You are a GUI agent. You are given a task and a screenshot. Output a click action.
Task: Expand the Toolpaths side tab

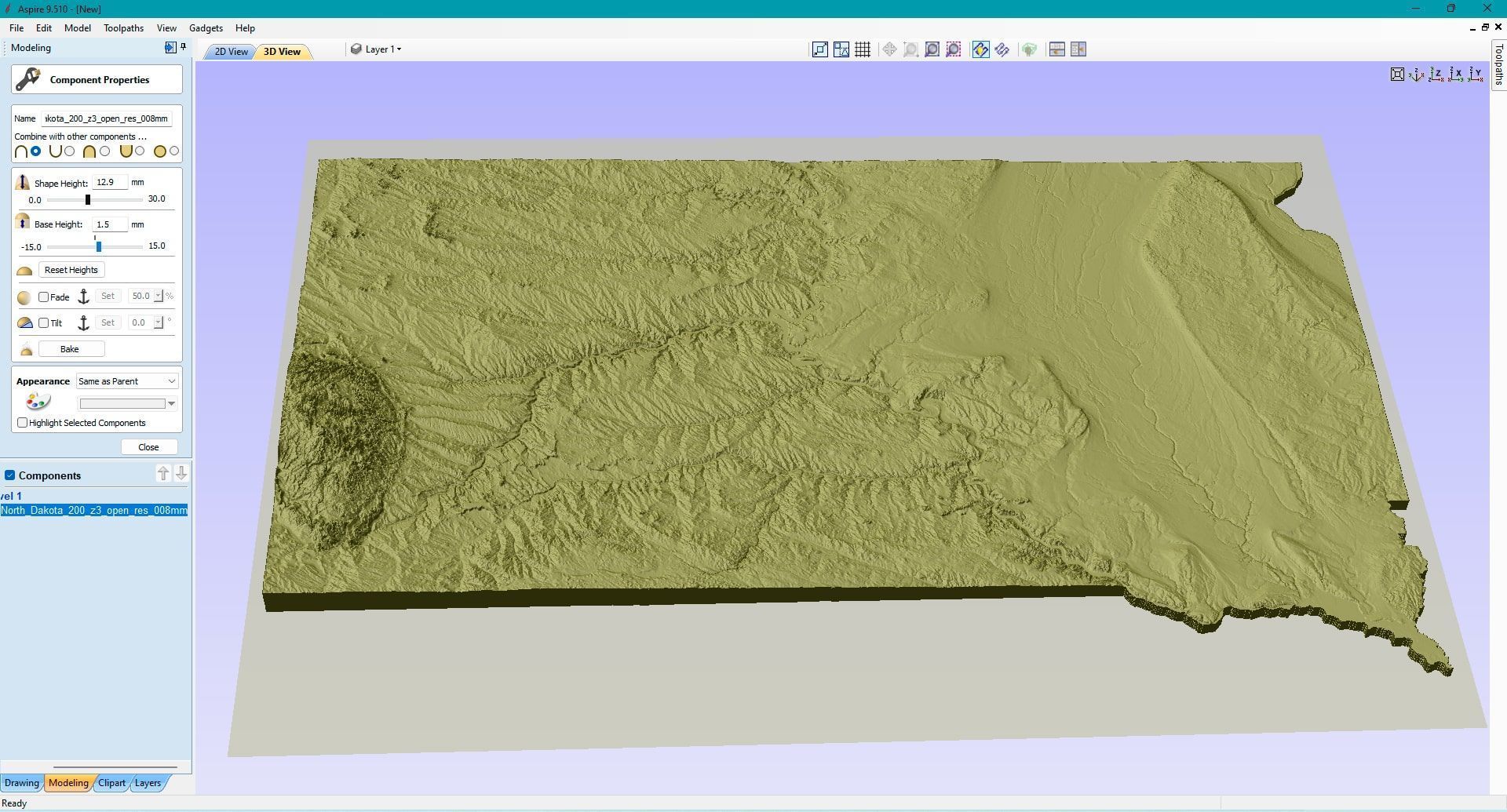click(1498, 64)
